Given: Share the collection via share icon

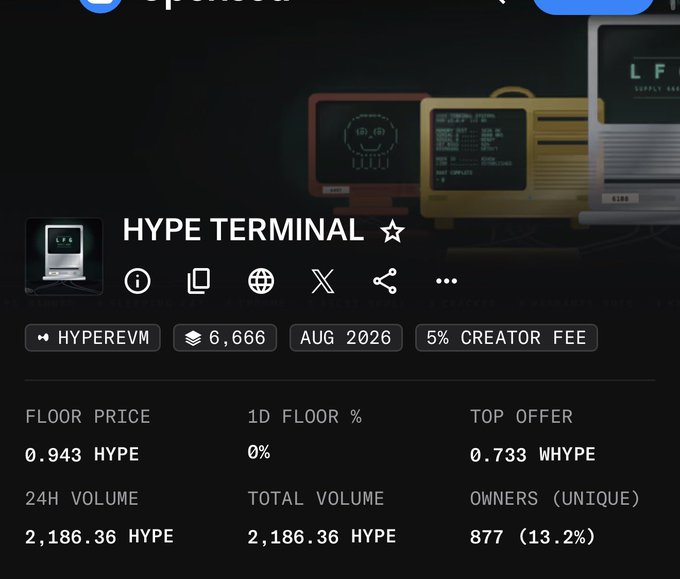Looking at the screenshot, I should (385, 281).
